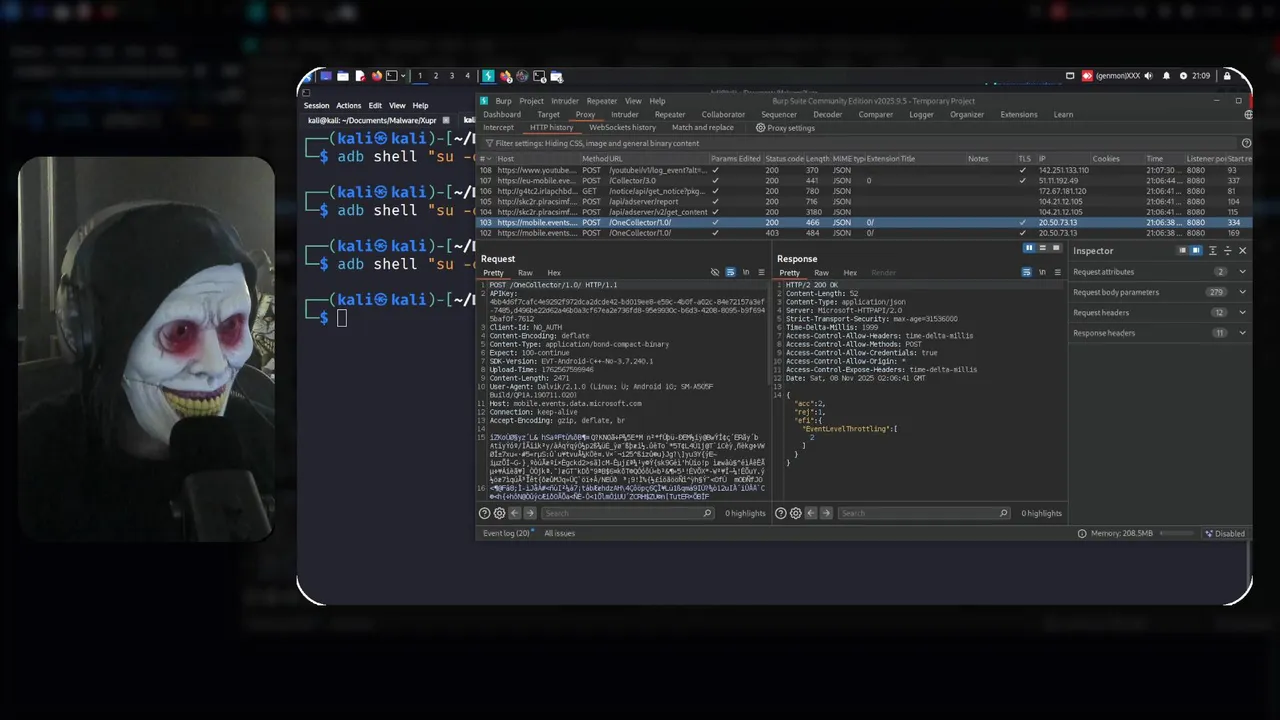Open the Match and replace sub-tab
This screenshot has height=720, width=1280.
[702, 128]
